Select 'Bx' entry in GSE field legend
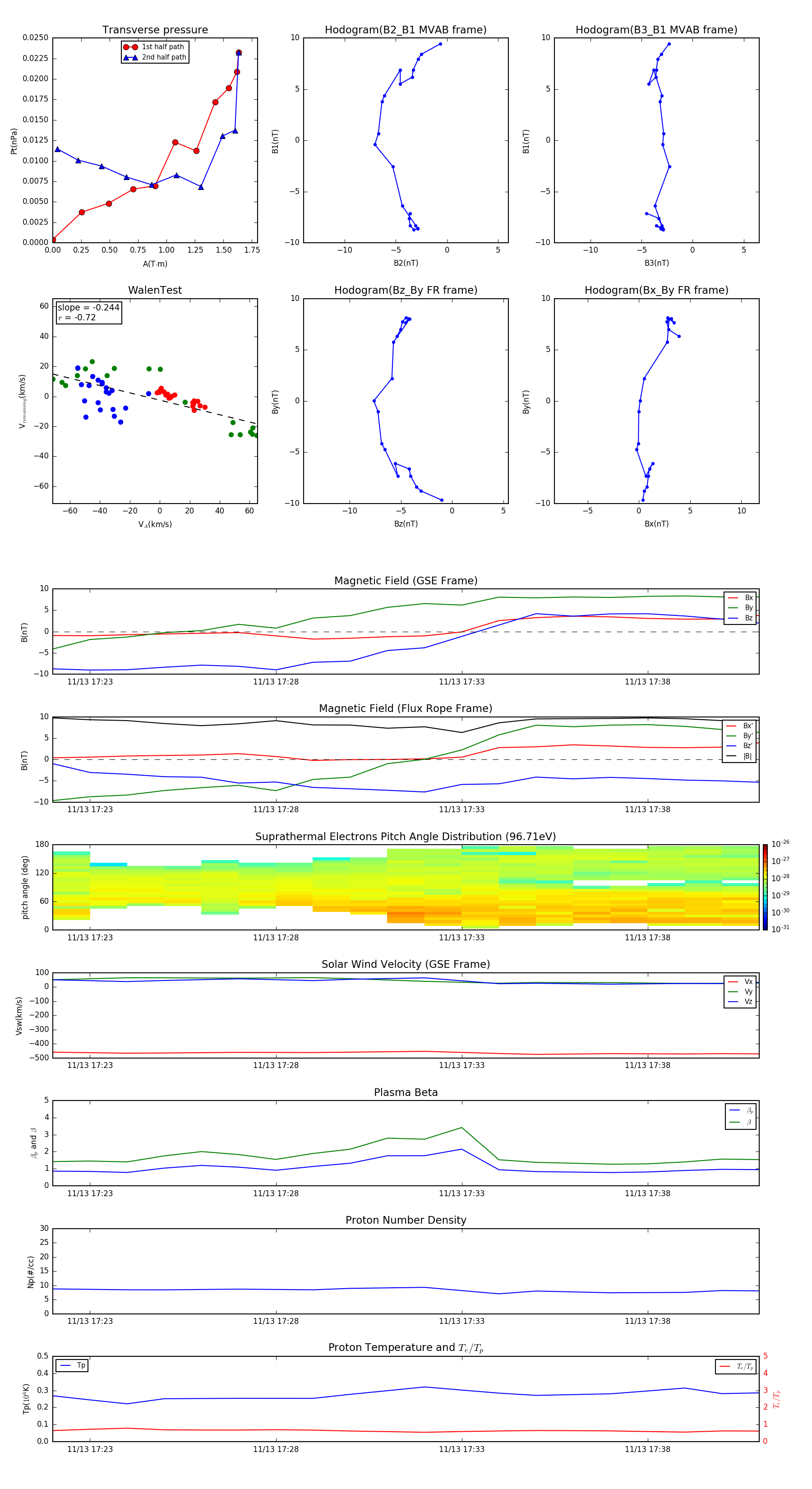Viewport: 812px width, 1489px height. point(740,598)
